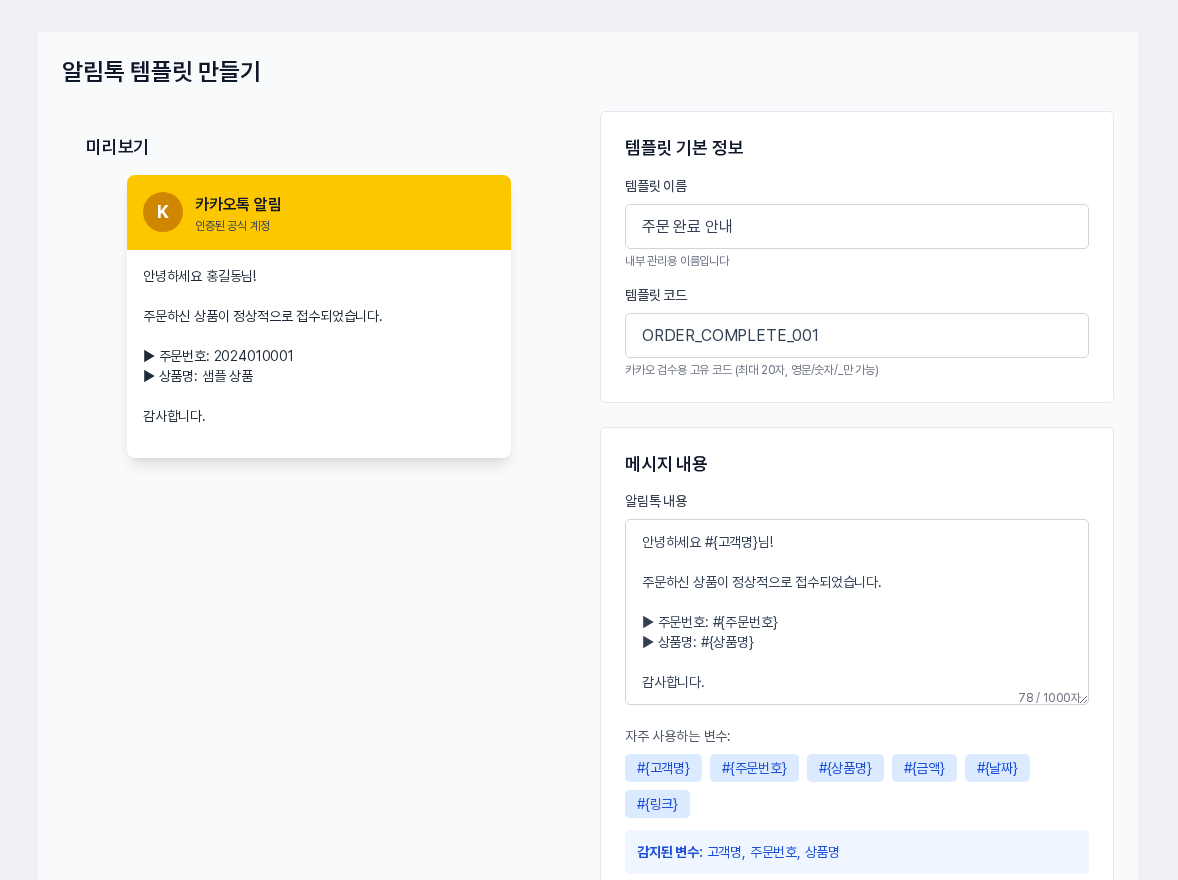The image size is (1178, 880).
Task: Click the K avatar icon in preview header
Action: (x=162, y=212)
